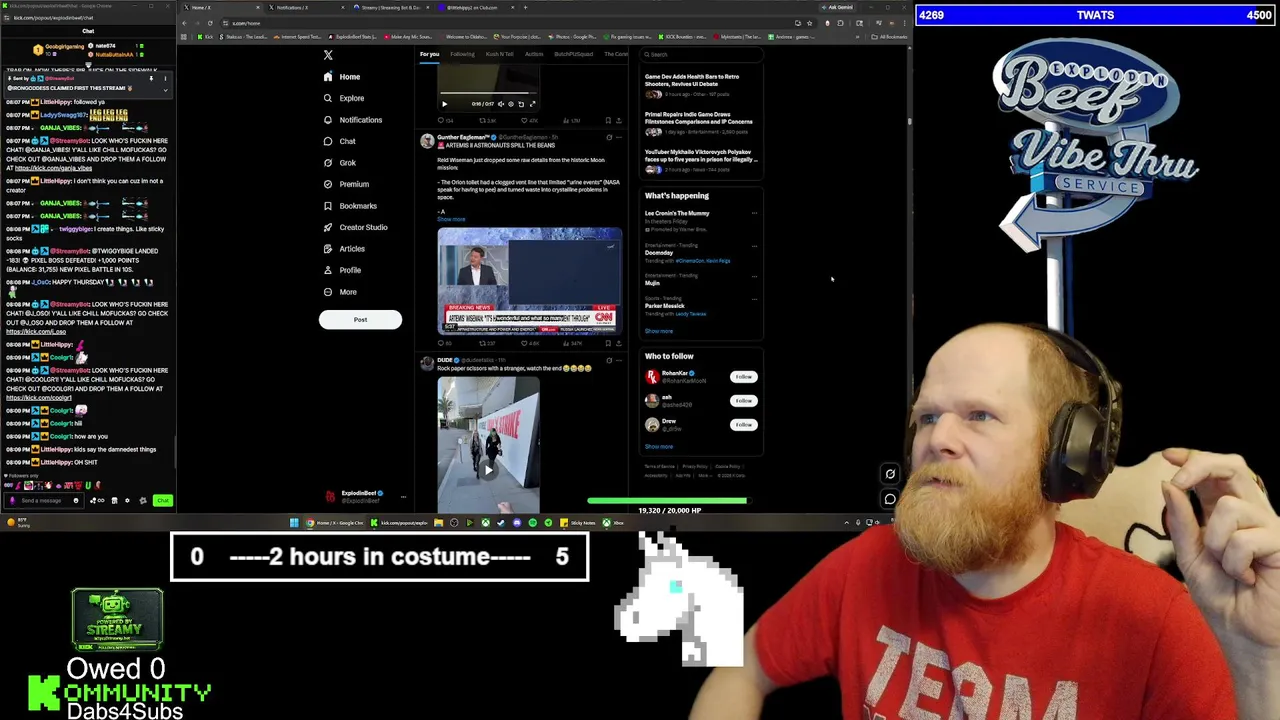Screen dimensions: 1280x720
Task: Open more options for Lee Cronin's Mummy trend
Action: [754, 213]
